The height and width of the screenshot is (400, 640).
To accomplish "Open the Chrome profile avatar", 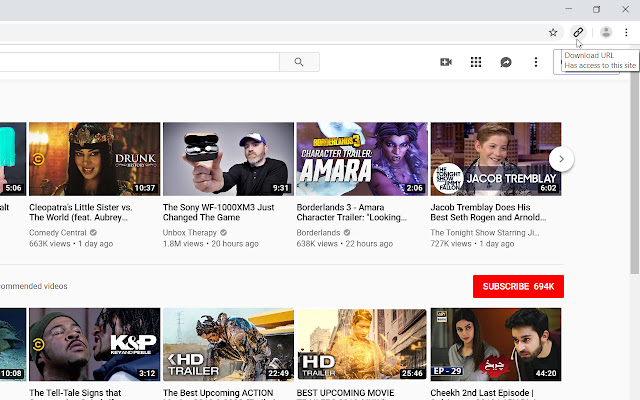I will click(x=606, y=32).
